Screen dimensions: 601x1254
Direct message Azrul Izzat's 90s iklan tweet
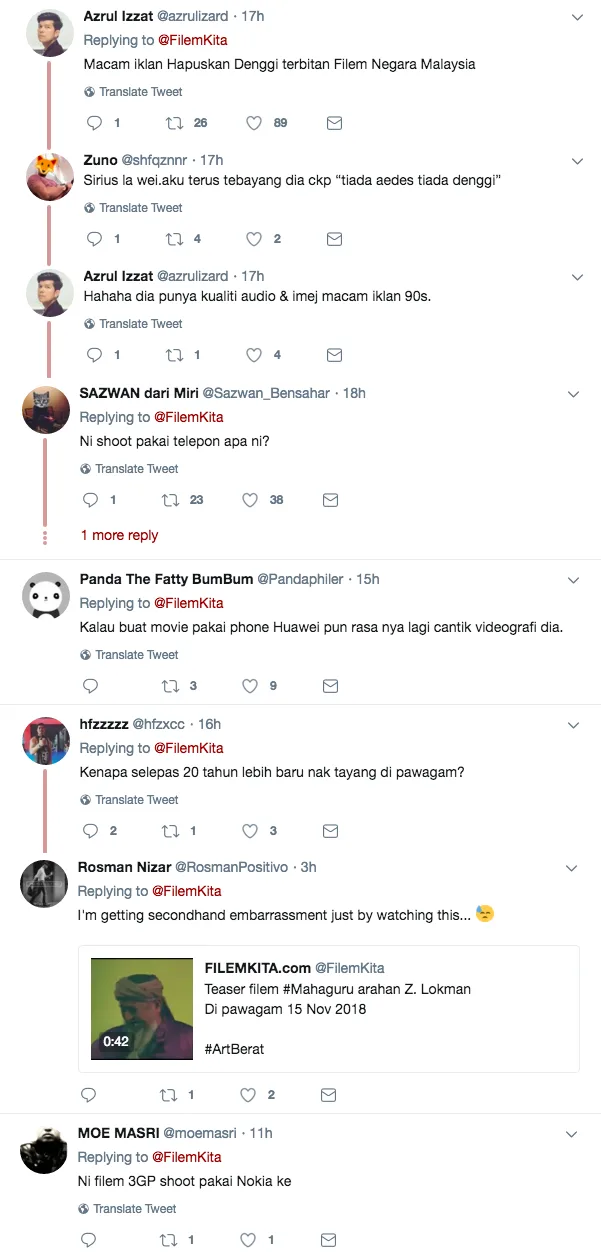point(335,355)
